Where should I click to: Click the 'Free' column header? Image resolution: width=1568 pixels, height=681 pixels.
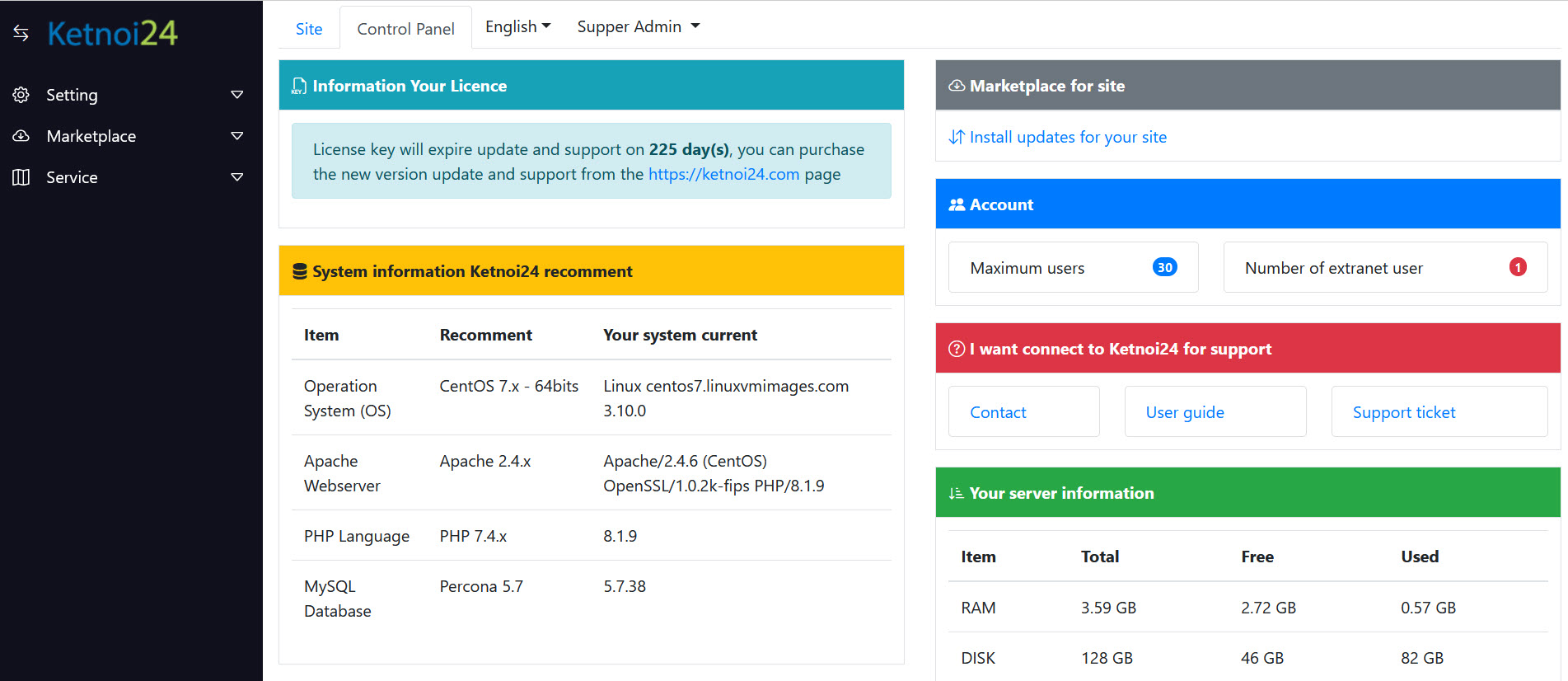(1257, 557)
